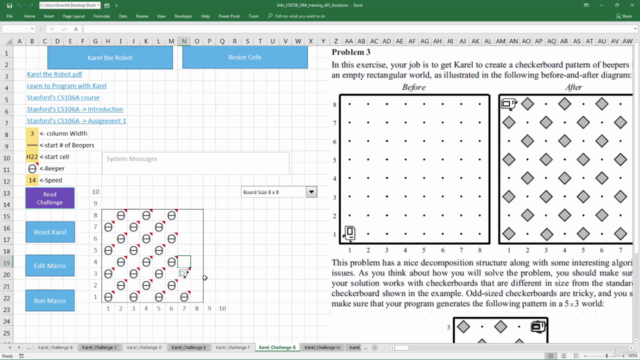Open the Page Layout ribbon tab
The image size is (640, 360).
(x=74, y=16)
